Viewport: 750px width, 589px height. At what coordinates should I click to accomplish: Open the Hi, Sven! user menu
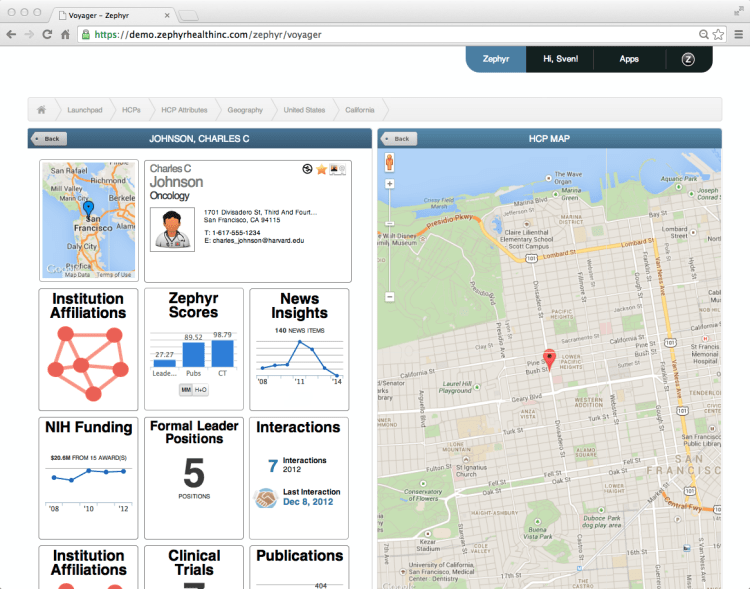point(560,59)
